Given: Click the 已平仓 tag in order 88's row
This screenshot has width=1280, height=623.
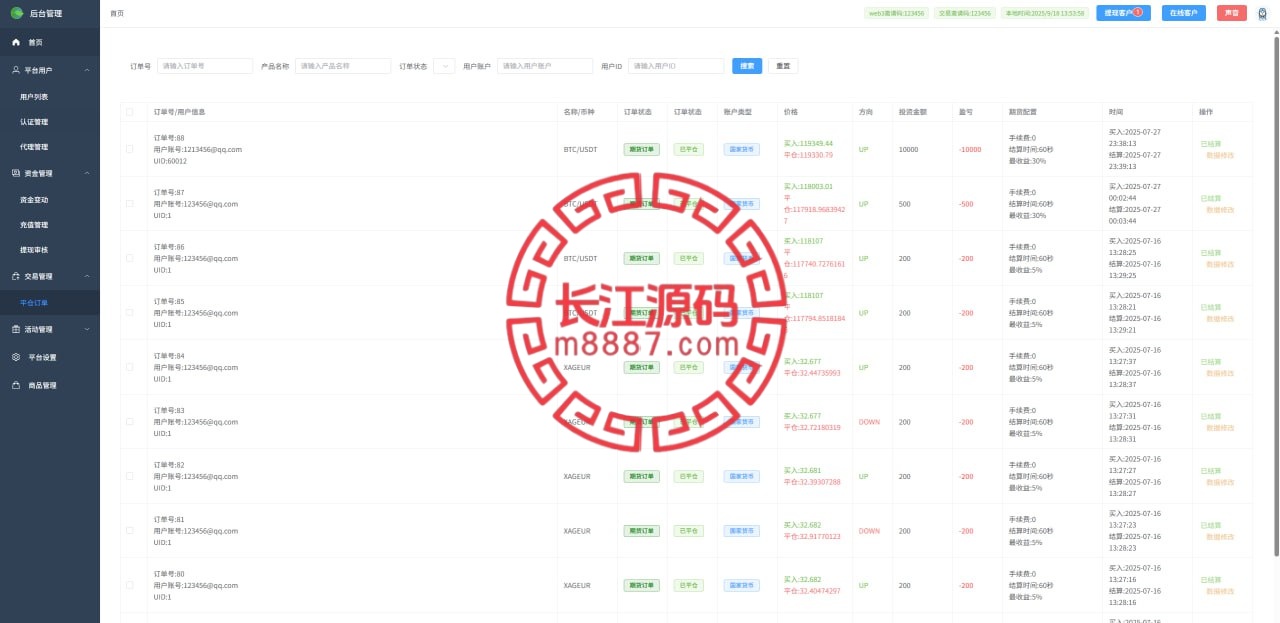Looking at the screenshot, I should (688, 149).
